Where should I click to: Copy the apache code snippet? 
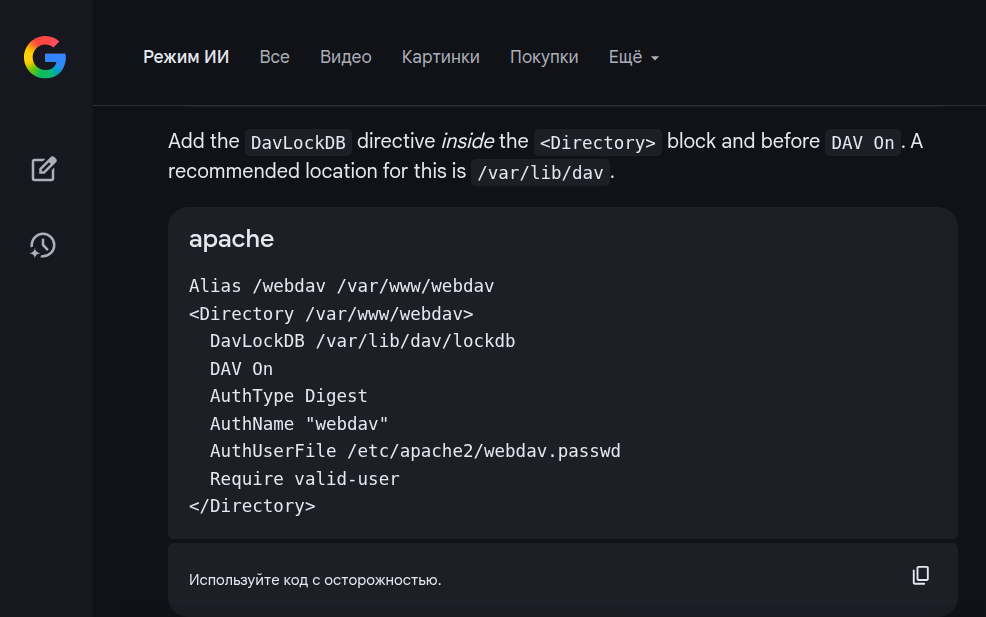click(920, 575)
